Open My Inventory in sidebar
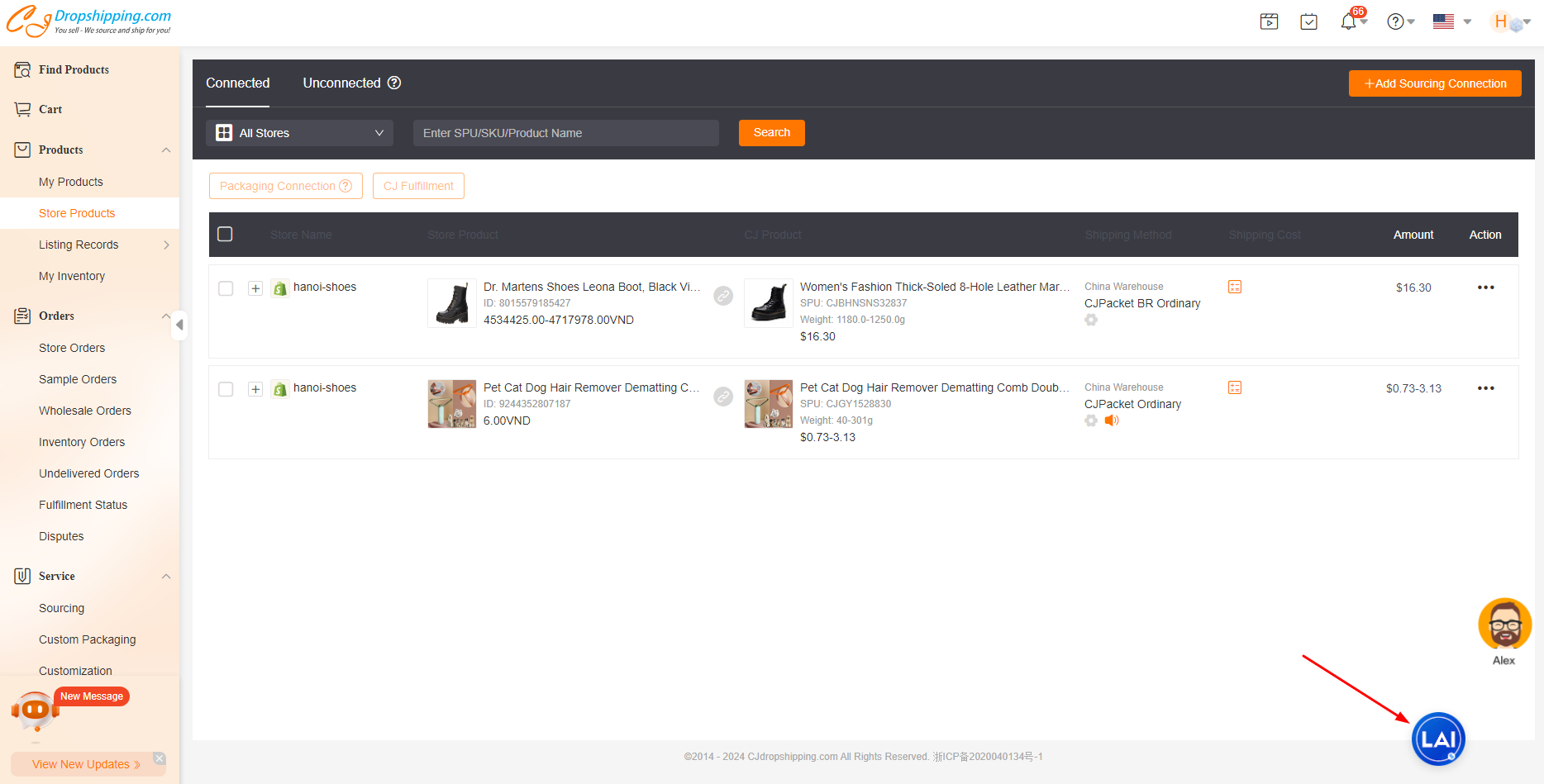The height and width of the screenshot is (784, 1544). (72, 276)
